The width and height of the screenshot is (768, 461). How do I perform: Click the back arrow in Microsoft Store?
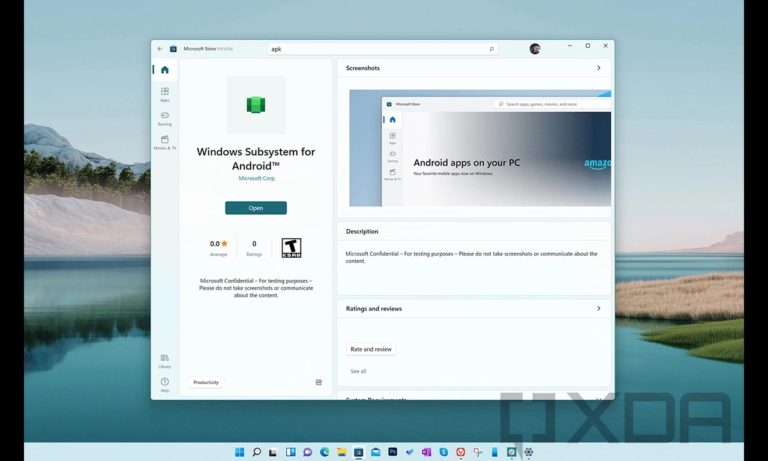click(160, 49)
